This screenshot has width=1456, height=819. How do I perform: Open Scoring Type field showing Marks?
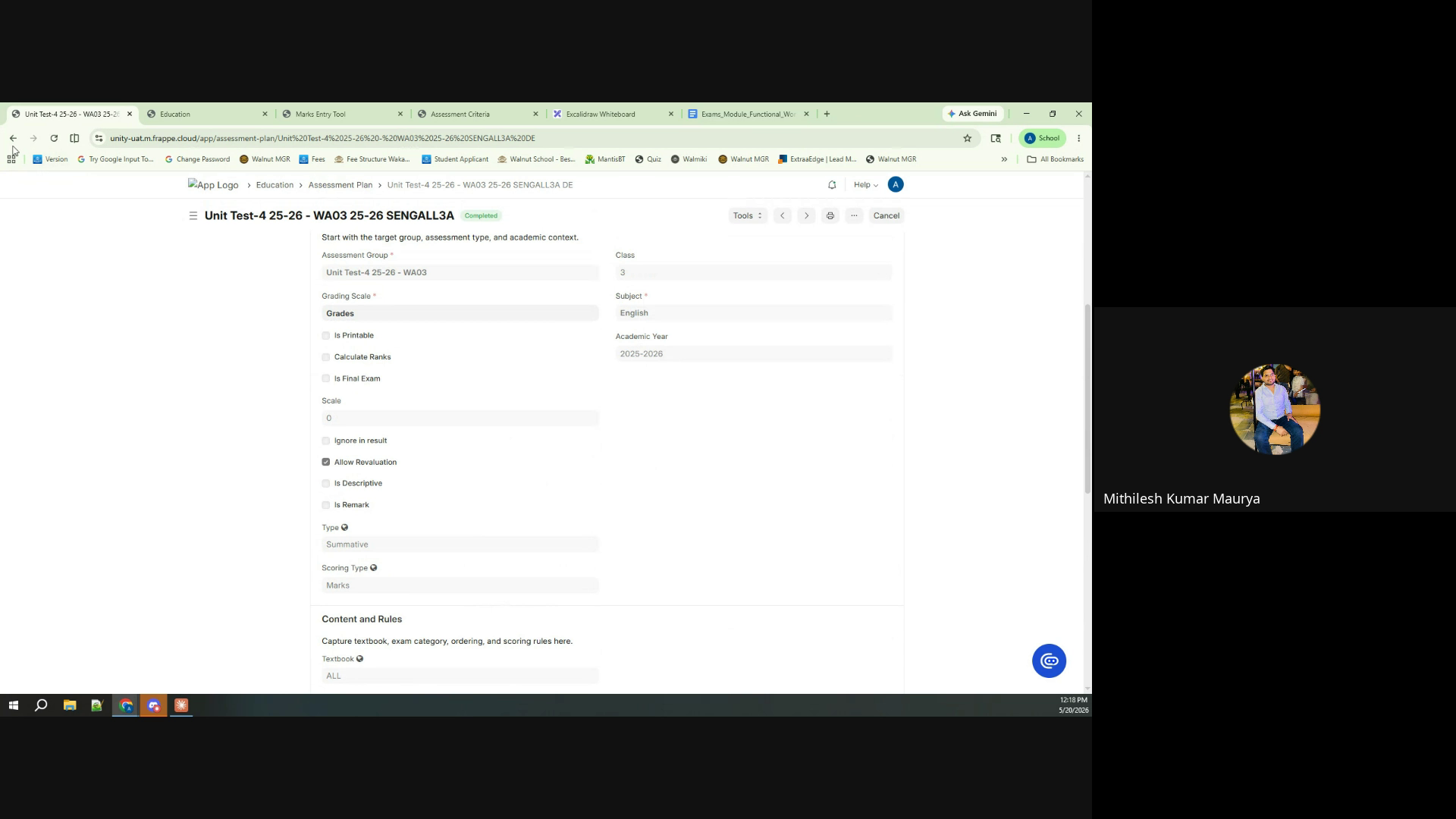point(460,585)
